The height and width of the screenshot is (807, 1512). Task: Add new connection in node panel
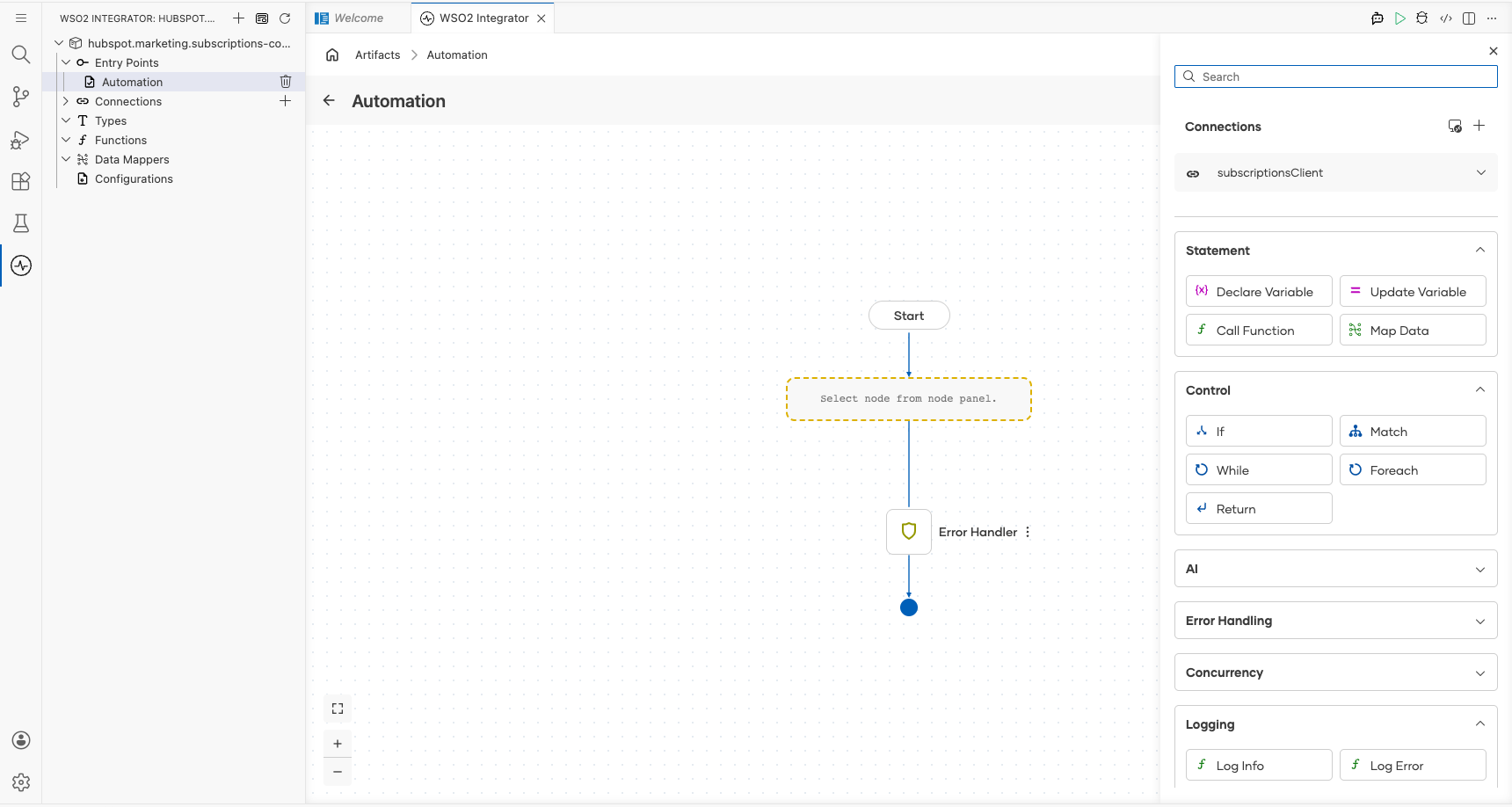[1479, 126]
